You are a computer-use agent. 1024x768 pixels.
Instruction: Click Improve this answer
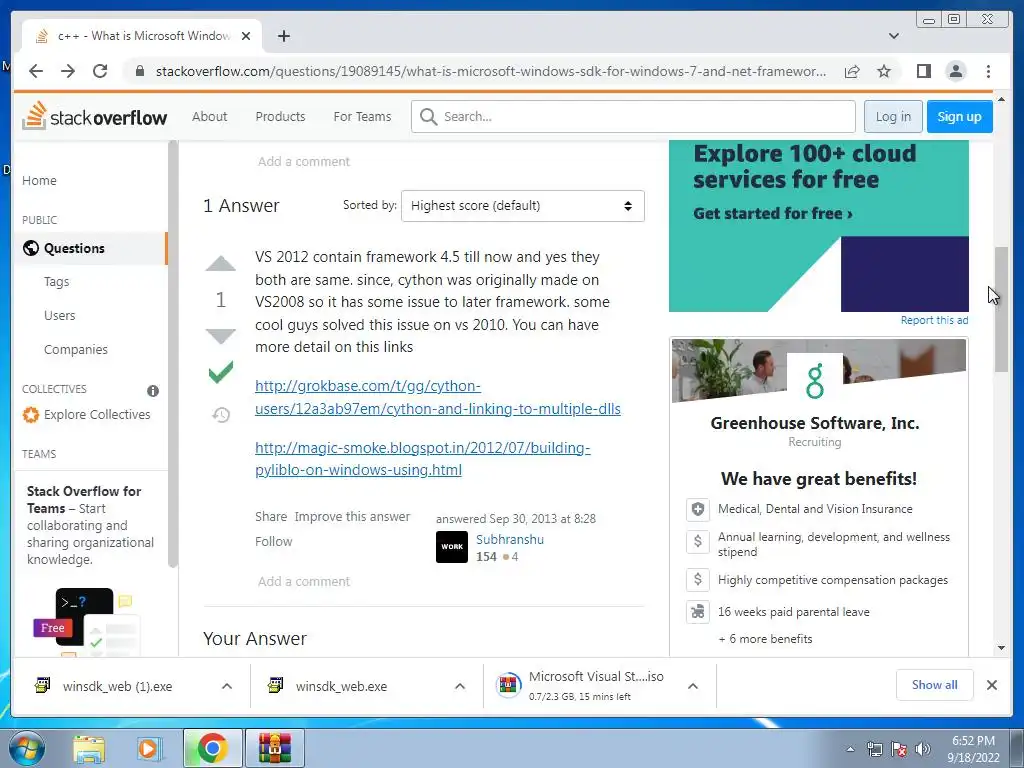coord(352,516)
